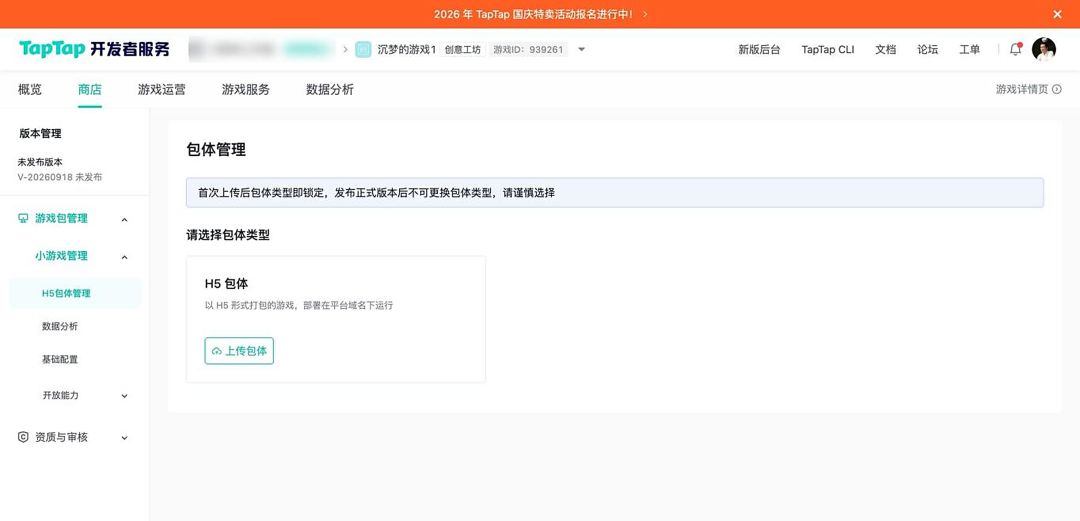Click the breadcrumb chevron before the game name
The height and width of the screenshot is (521, 1080).
[x=346, y=50]
